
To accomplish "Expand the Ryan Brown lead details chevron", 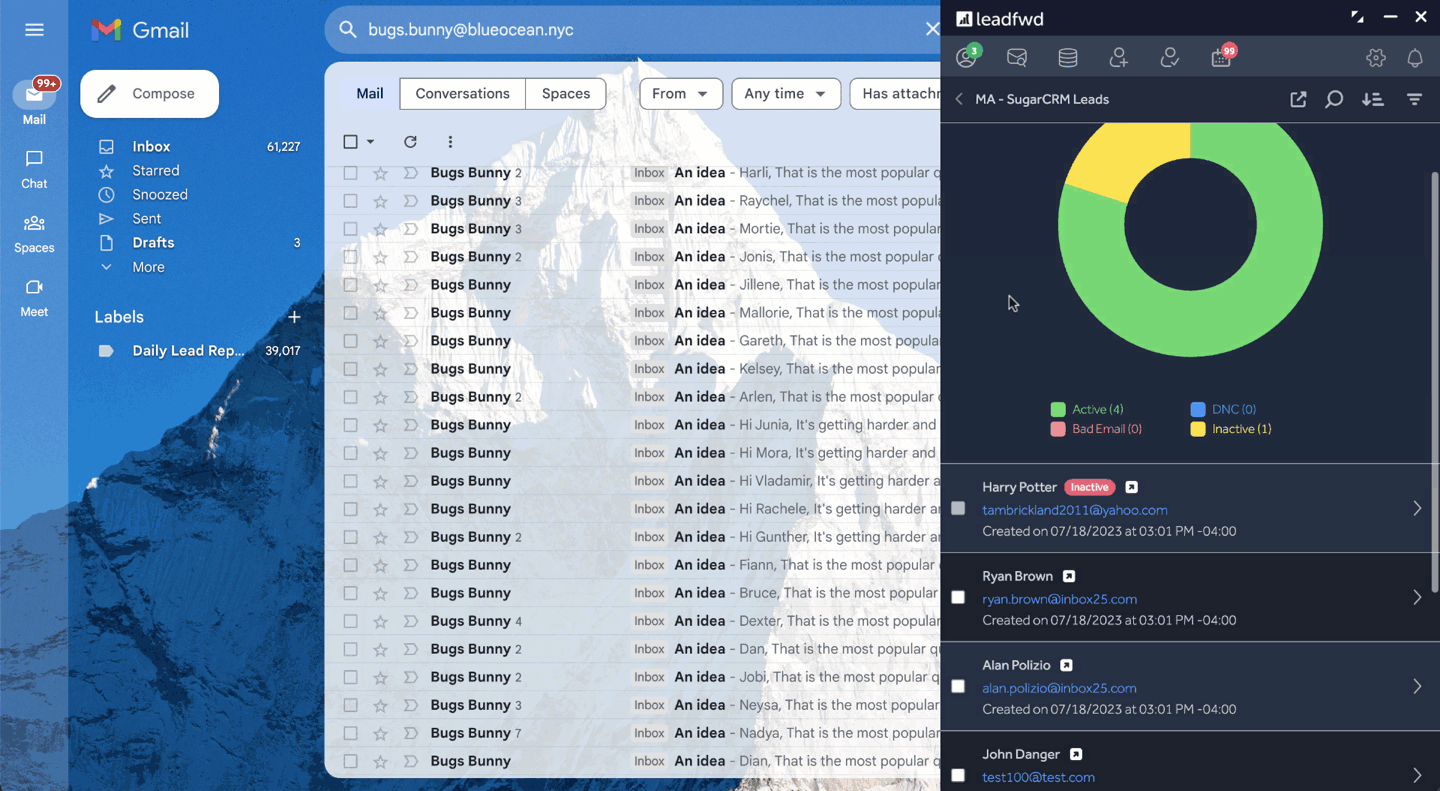I will (x=1417, y=597).
